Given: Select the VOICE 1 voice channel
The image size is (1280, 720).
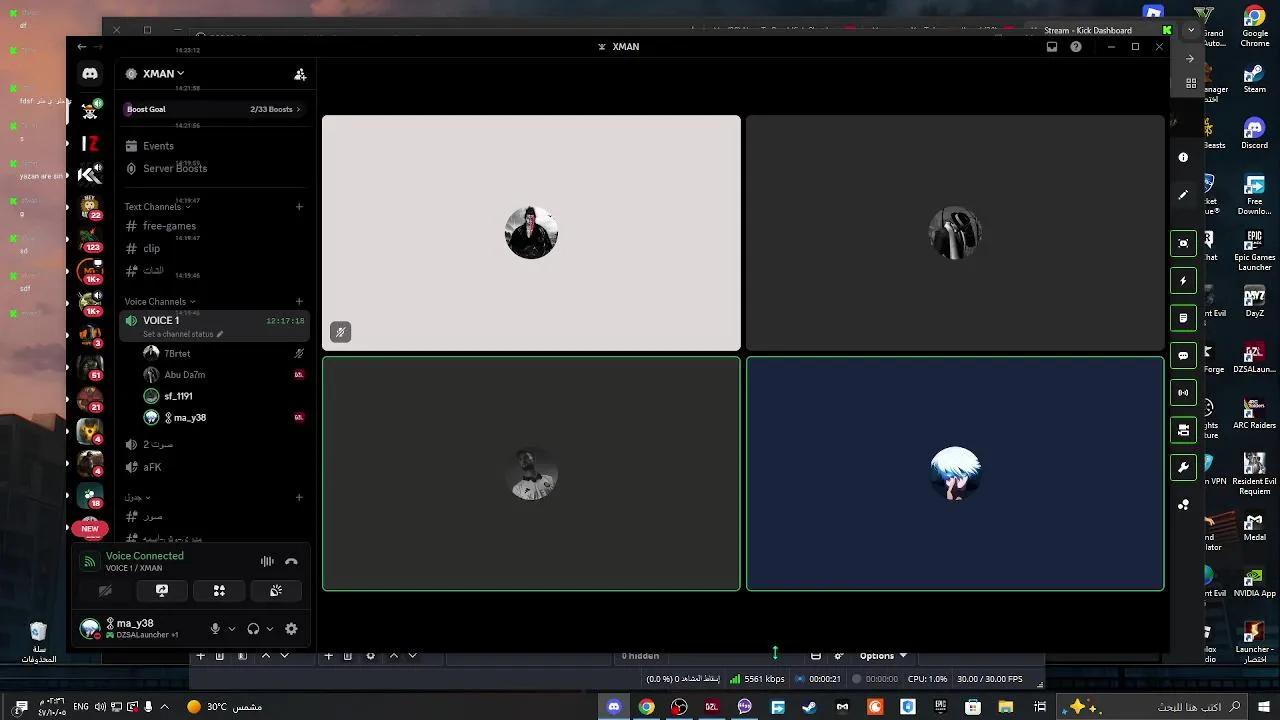Looking at the screenshot, I should tap(214, 326).
